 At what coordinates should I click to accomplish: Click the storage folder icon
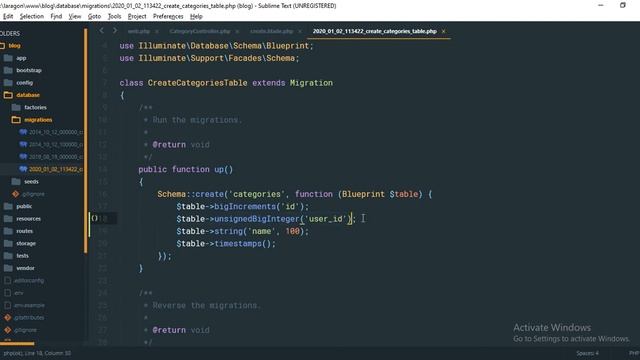point(8,243)
